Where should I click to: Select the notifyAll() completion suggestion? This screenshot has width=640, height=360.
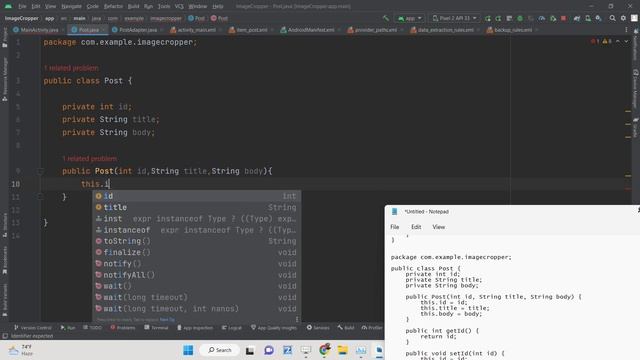pyautogui.click(x=197, y=275)
